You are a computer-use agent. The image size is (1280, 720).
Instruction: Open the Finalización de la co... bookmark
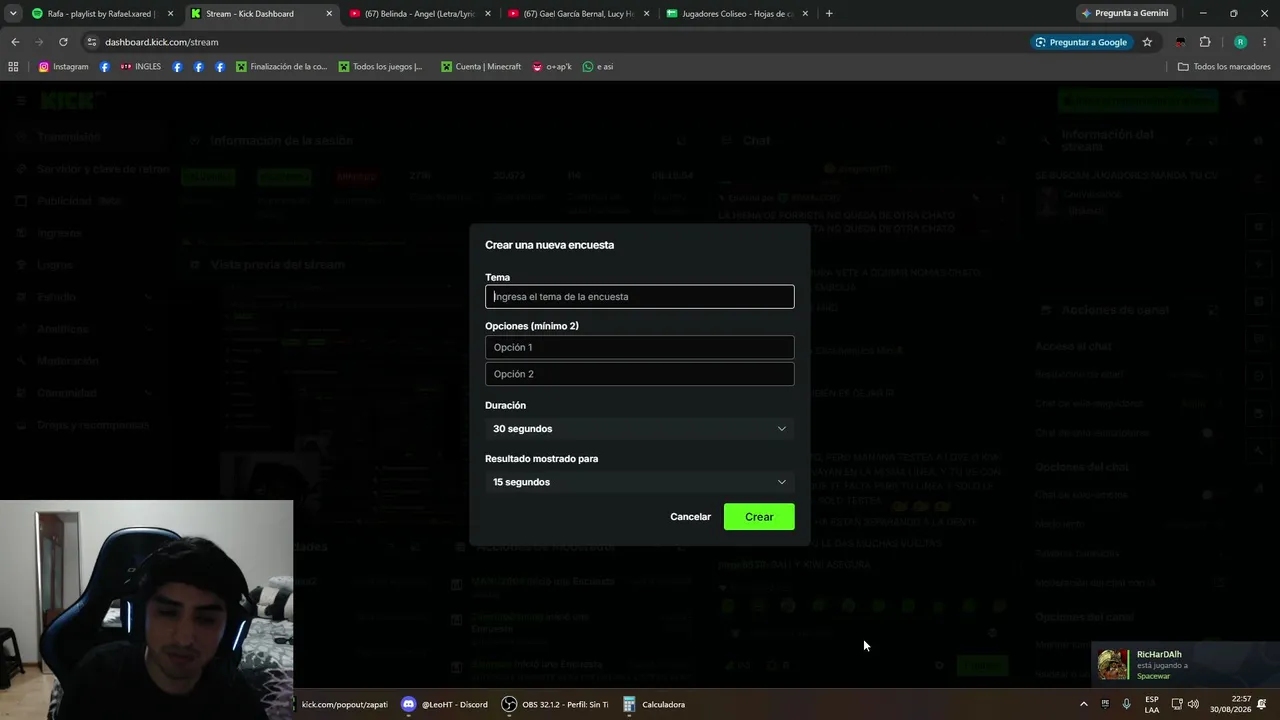coord(282,67)
